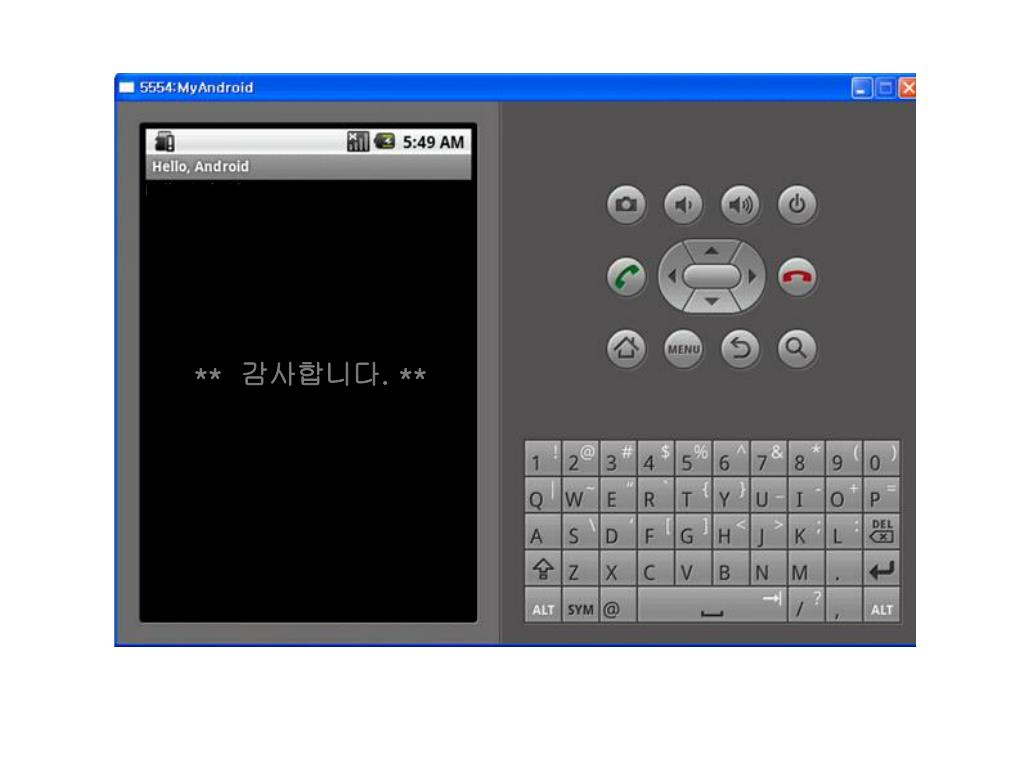Click the SYM key
Screen dimensions: 1024x768
click(x=581, y=605)
